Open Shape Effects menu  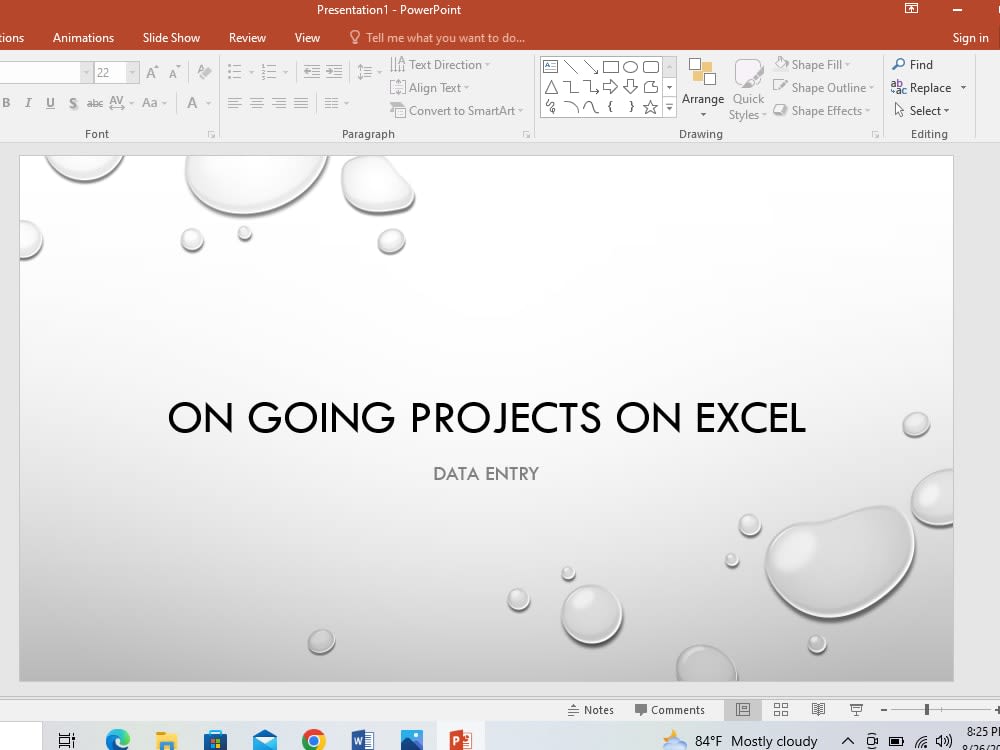click(822, 110)
